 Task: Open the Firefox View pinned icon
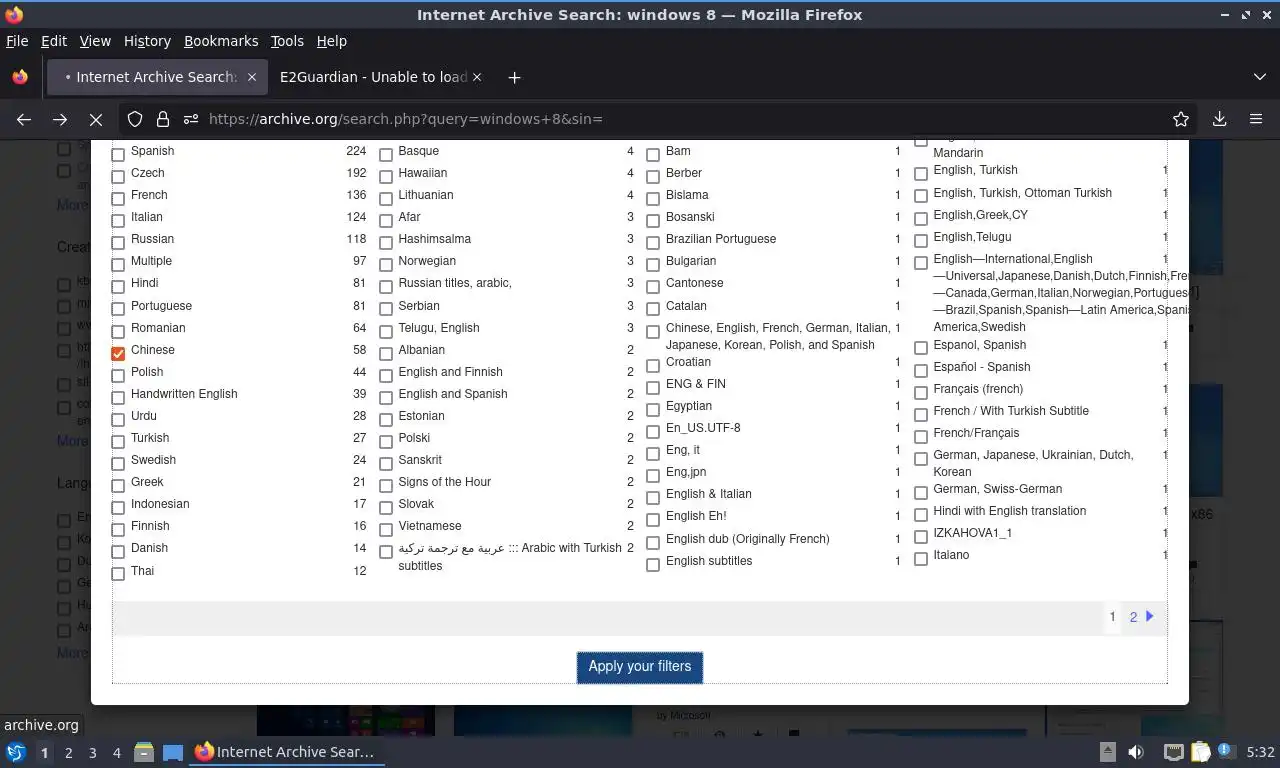click(20, 77)
